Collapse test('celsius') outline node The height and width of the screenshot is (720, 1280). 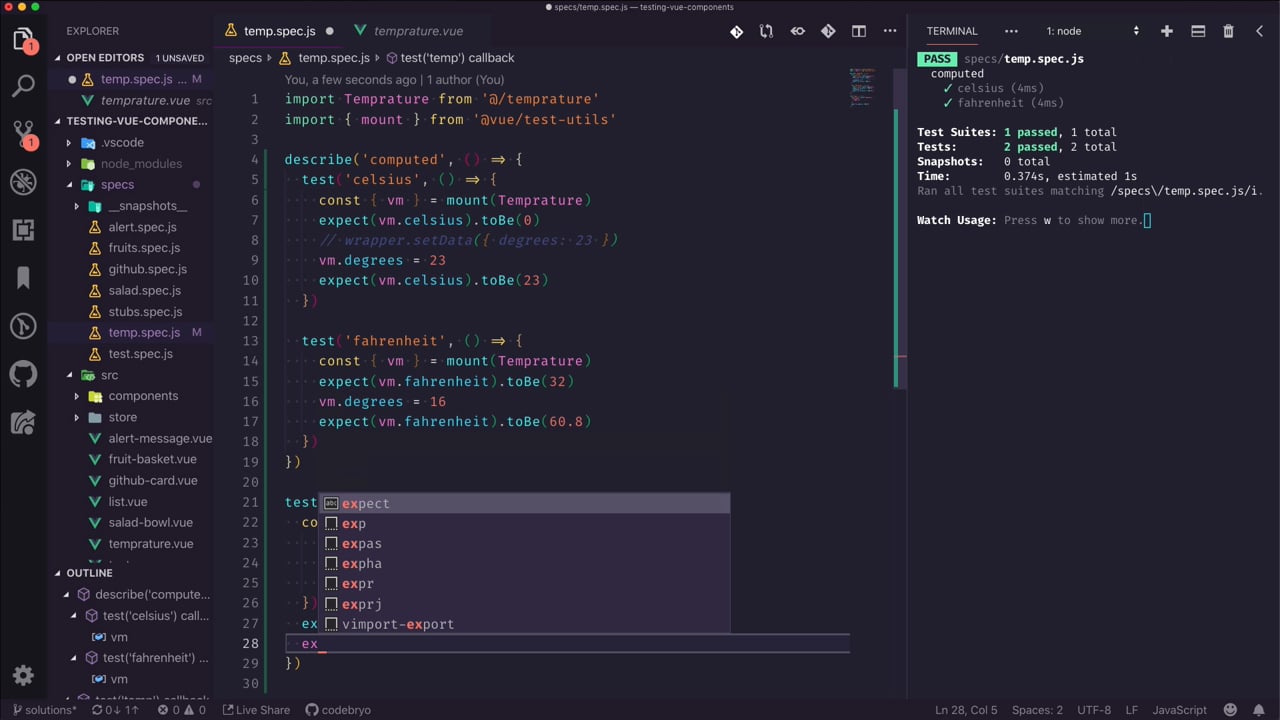[x=73, y=616]
